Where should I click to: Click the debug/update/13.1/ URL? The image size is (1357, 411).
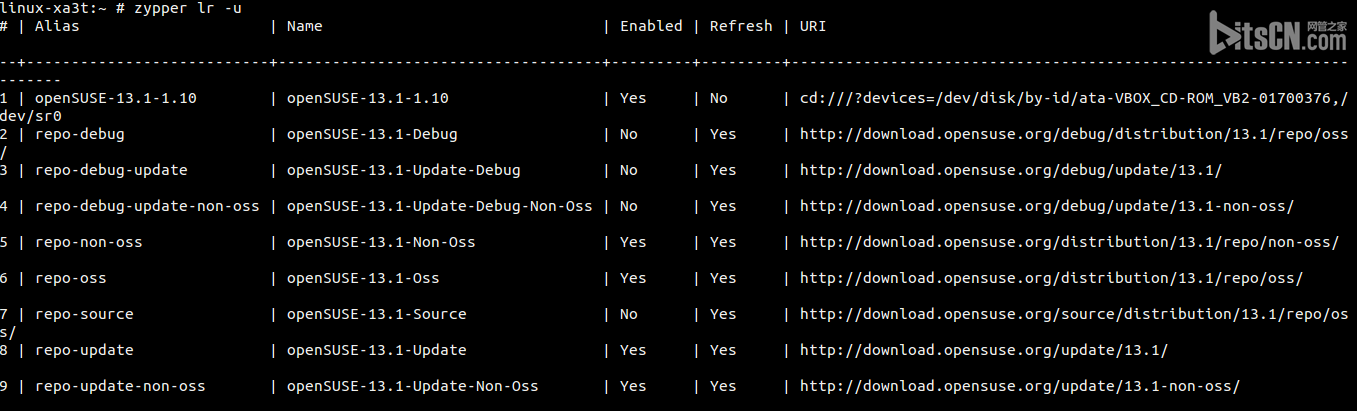pyautogui.click(x=1011, y=170)
